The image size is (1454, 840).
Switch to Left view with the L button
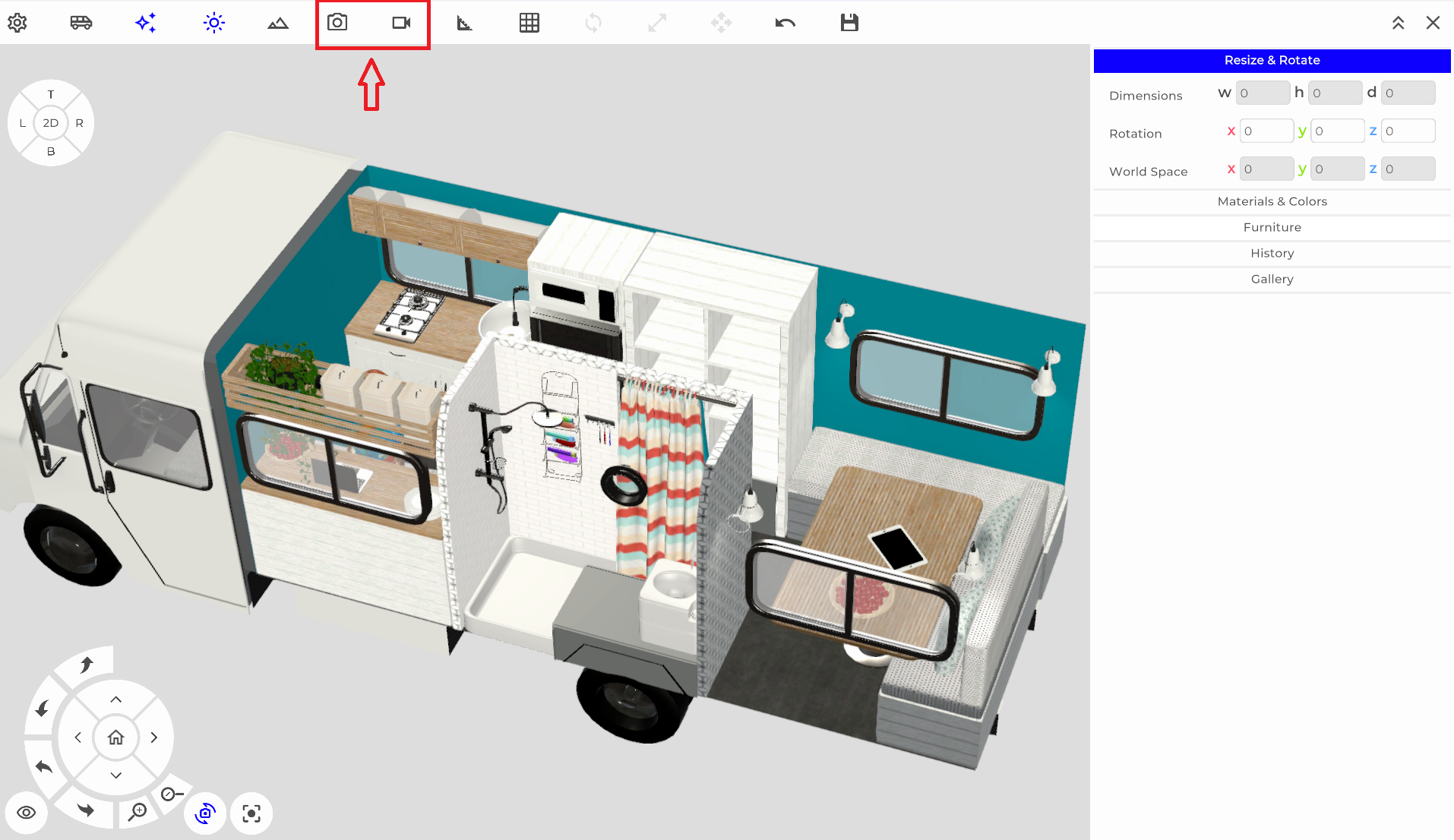click(x=23, y=123)
